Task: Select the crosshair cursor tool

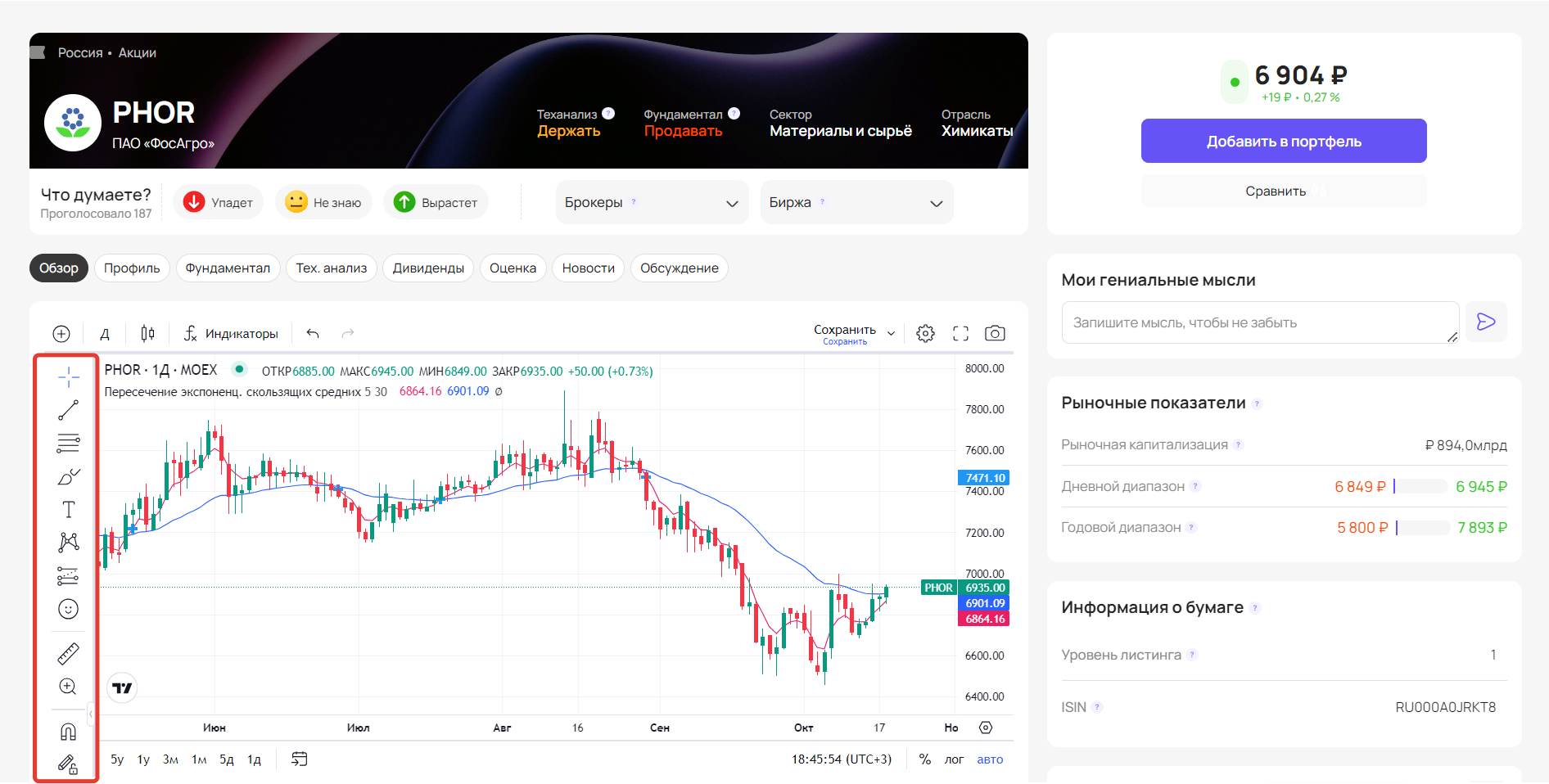Action: pyautogui.click(x=69, y=376)
